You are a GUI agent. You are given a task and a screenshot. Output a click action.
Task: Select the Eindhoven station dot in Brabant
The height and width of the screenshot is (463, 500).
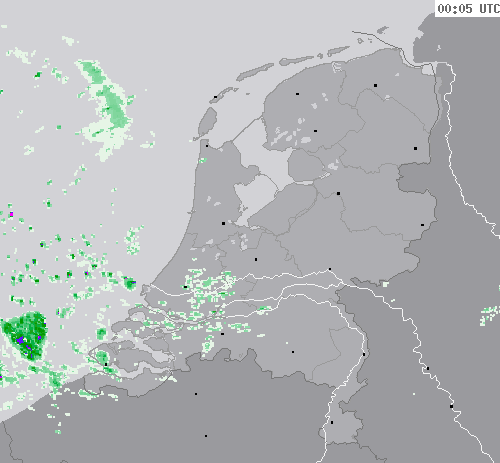293,352
